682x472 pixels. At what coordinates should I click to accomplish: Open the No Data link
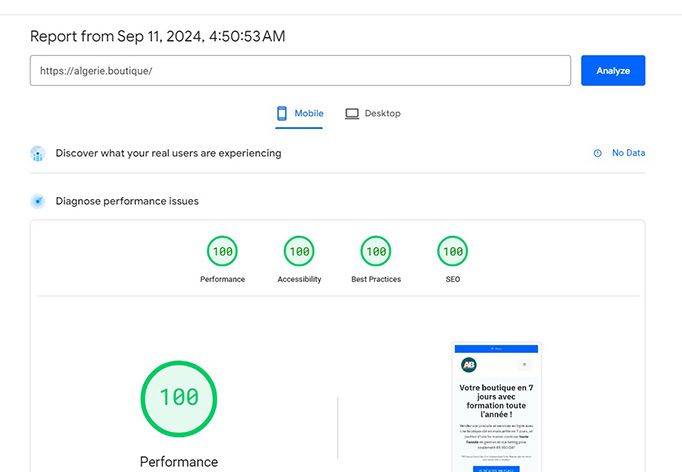point(628,154)
